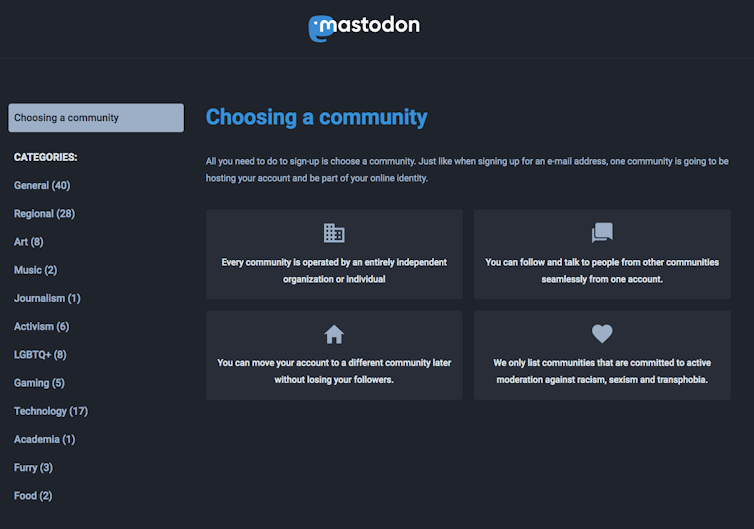754x529 pixels.
Task: Browse the Art (8) category
Action: pos(28,242)
